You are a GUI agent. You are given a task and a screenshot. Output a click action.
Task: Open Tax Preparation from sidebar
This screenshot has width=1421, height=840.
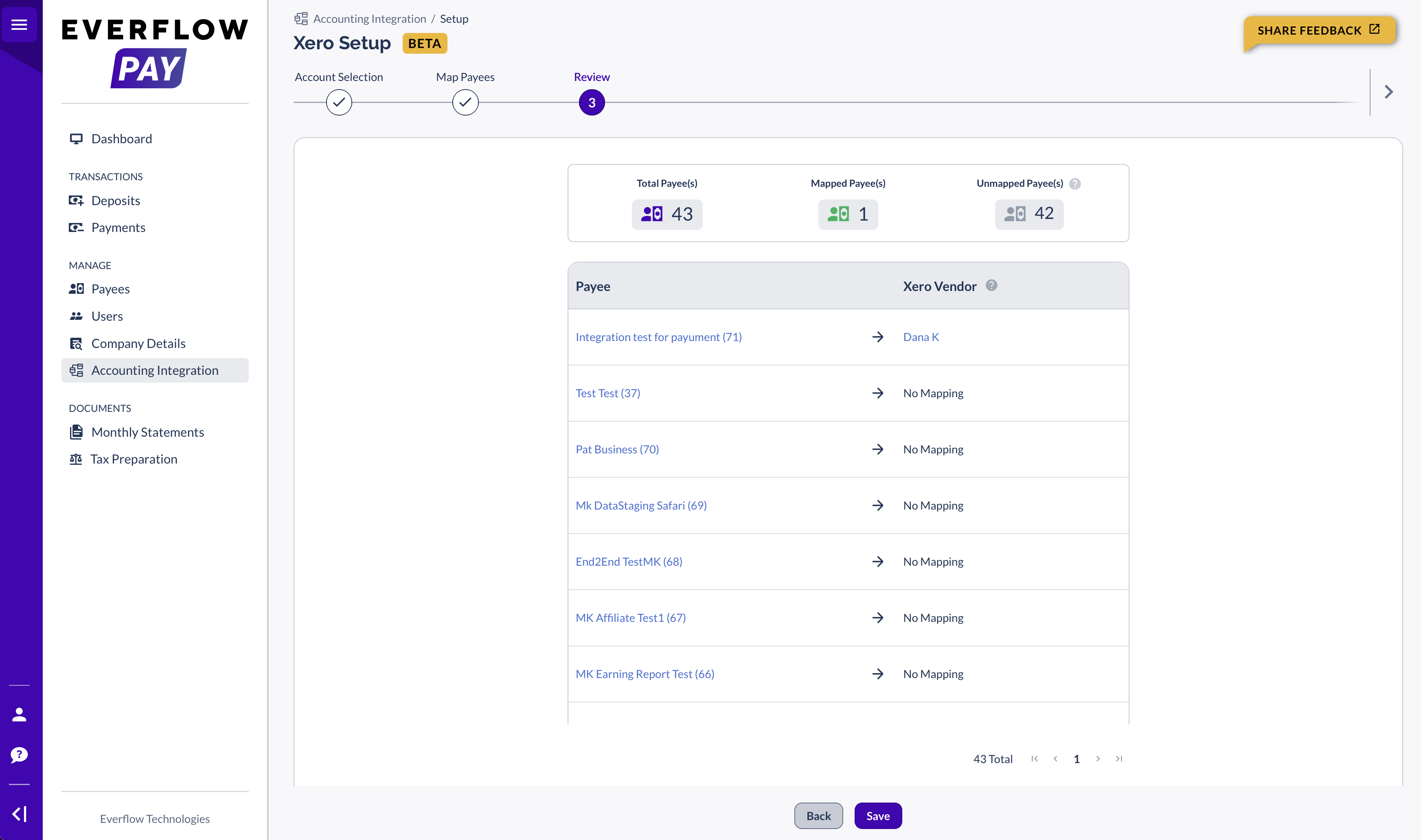click(x=134, y=459)
